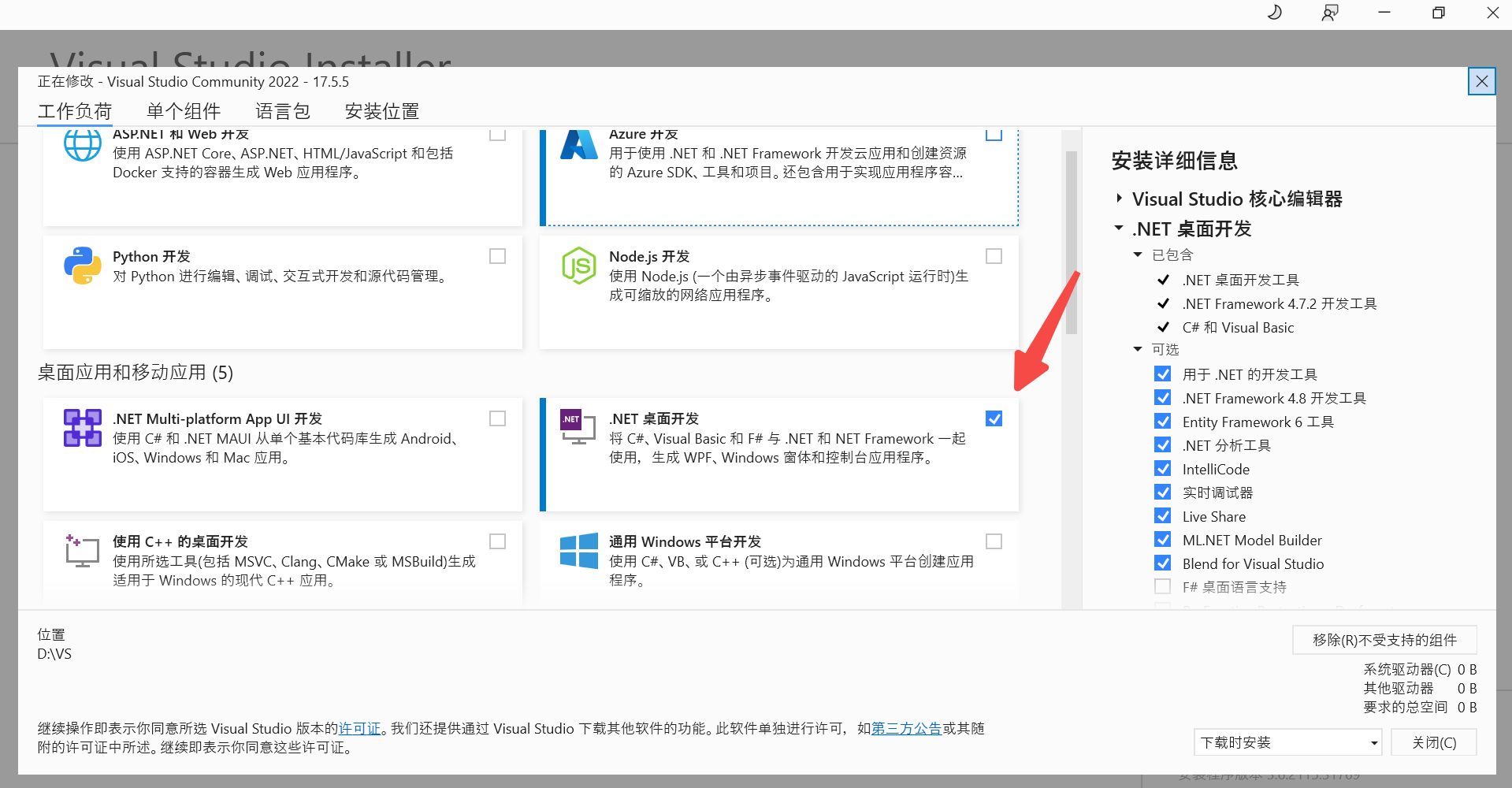Click the C++ desktop development icon

82,551
